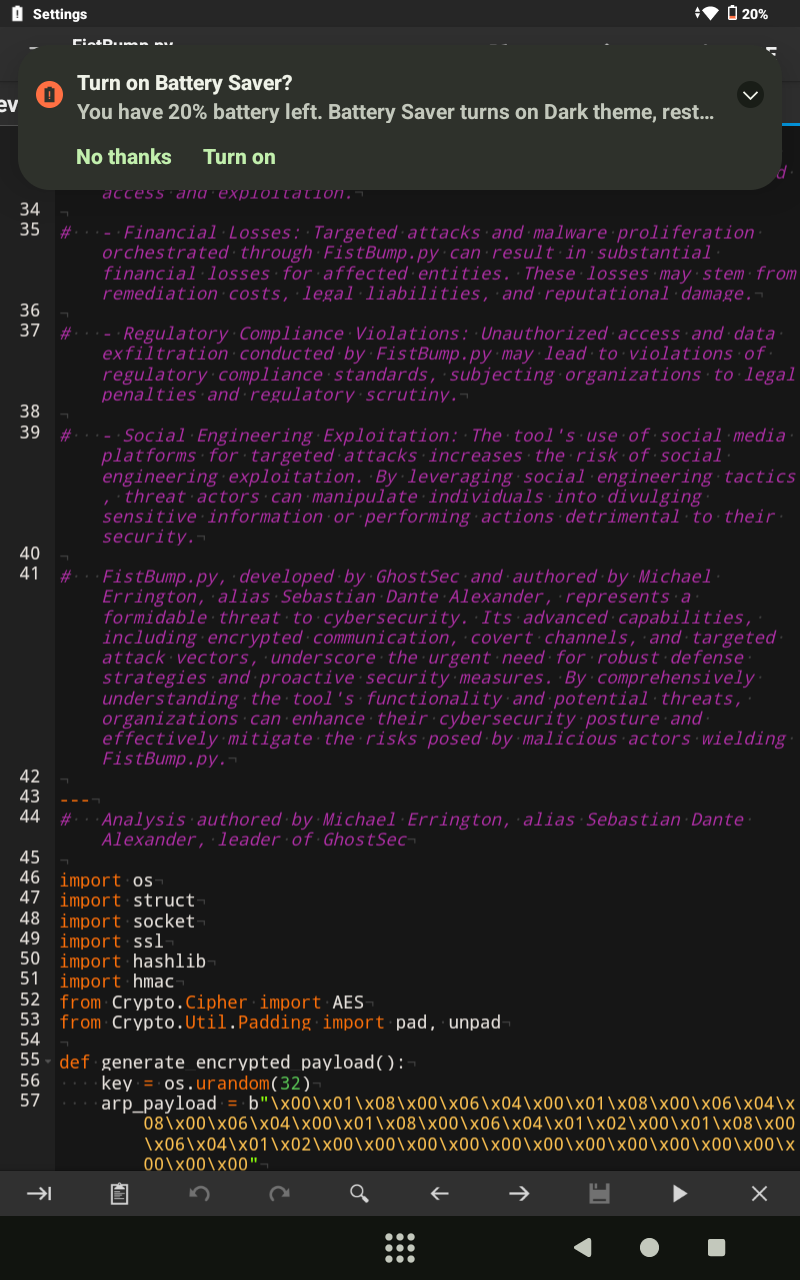Viewport: 800px width, 1280px height.
Task: Move the cursor left with the arrow icon
Action: [x=439, y=1193]
